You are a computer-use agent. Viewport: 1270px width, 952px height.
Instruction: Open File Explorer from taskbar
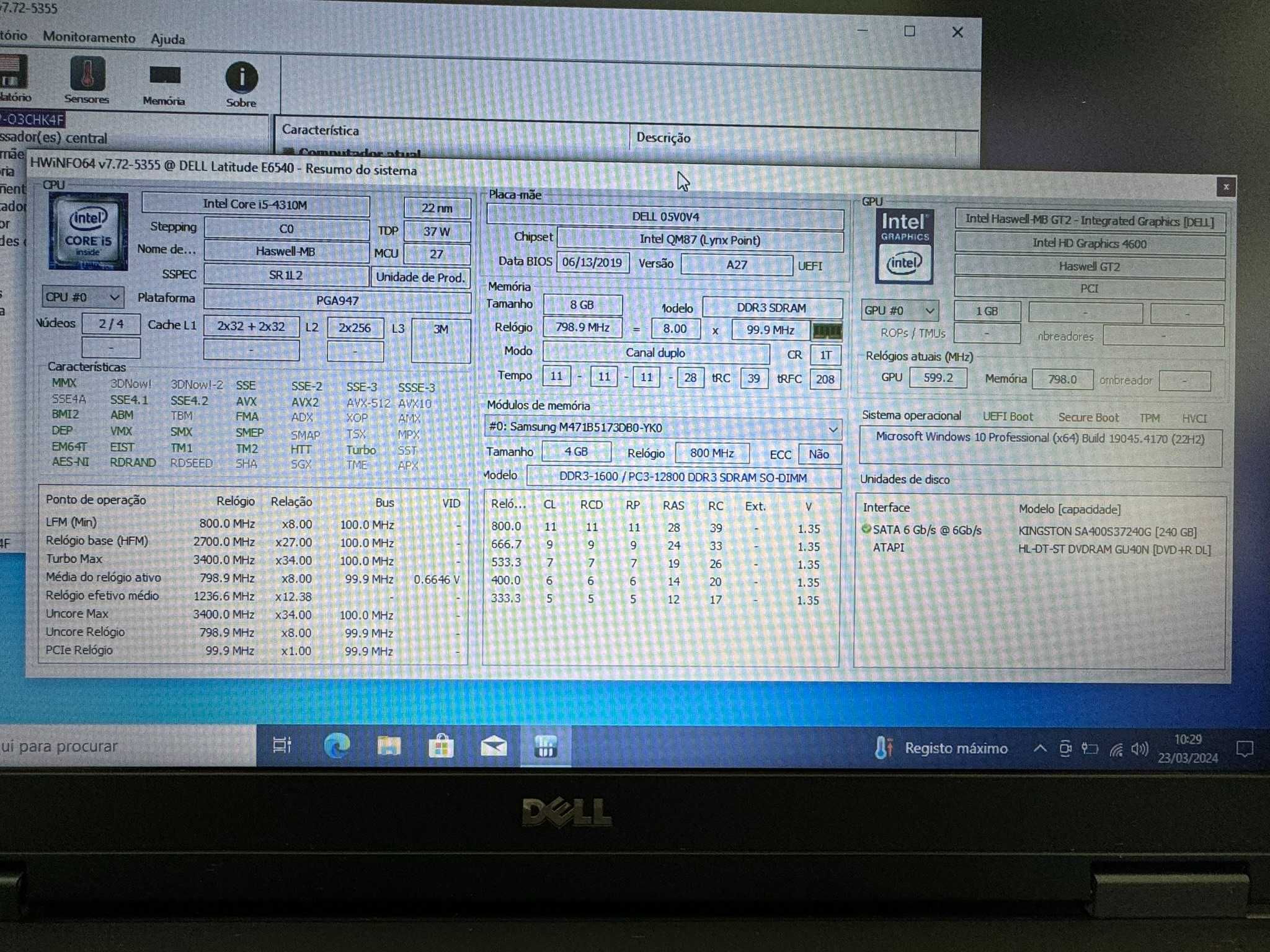click(389, 746)
